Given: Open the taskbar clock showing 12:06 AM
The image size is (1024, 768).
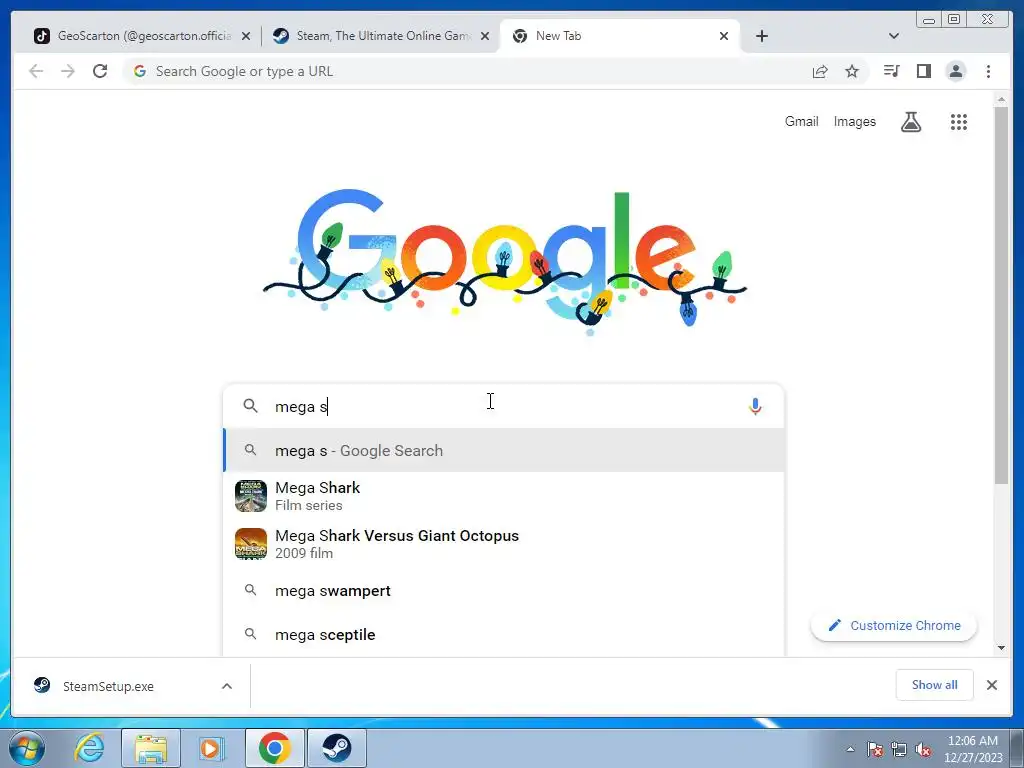Looking at the screenshot, I should [973, 749].
